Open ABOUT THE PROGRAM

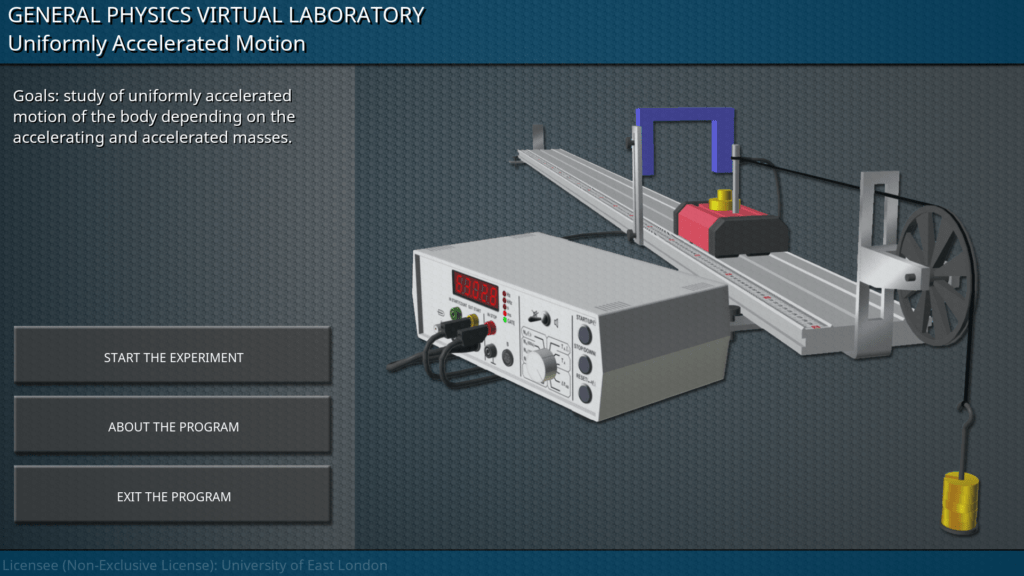173,427
